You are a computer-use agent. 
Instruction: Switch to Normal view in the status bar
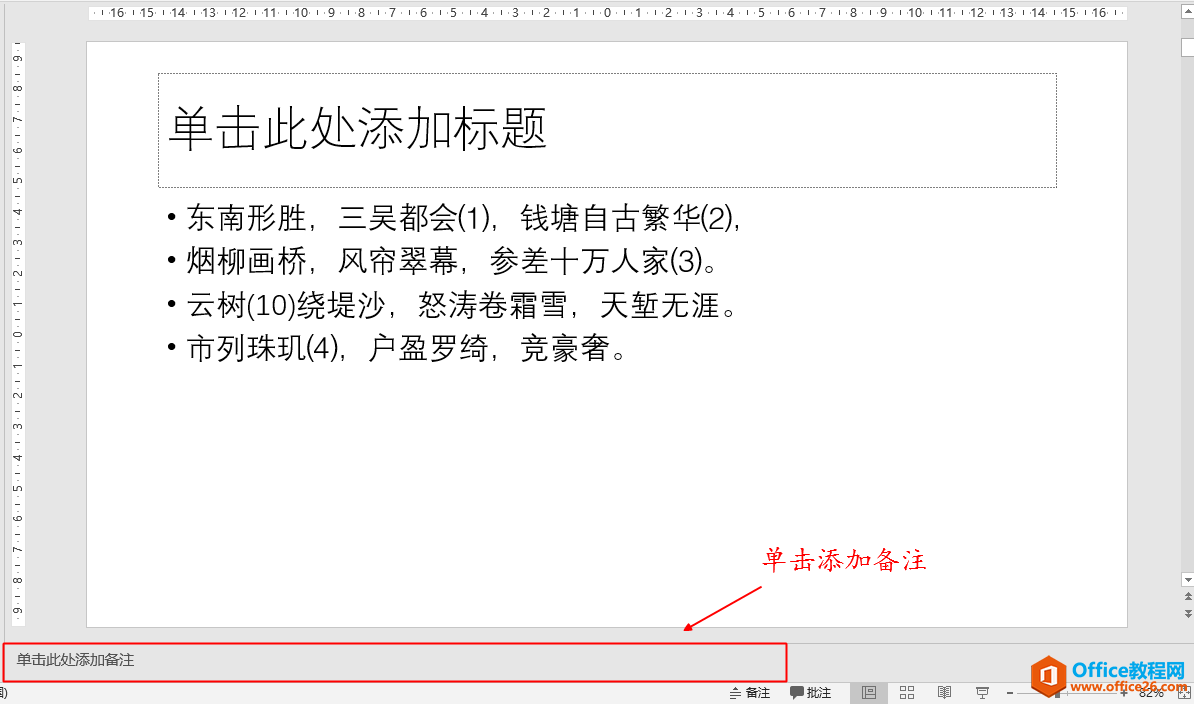(868, 693)
